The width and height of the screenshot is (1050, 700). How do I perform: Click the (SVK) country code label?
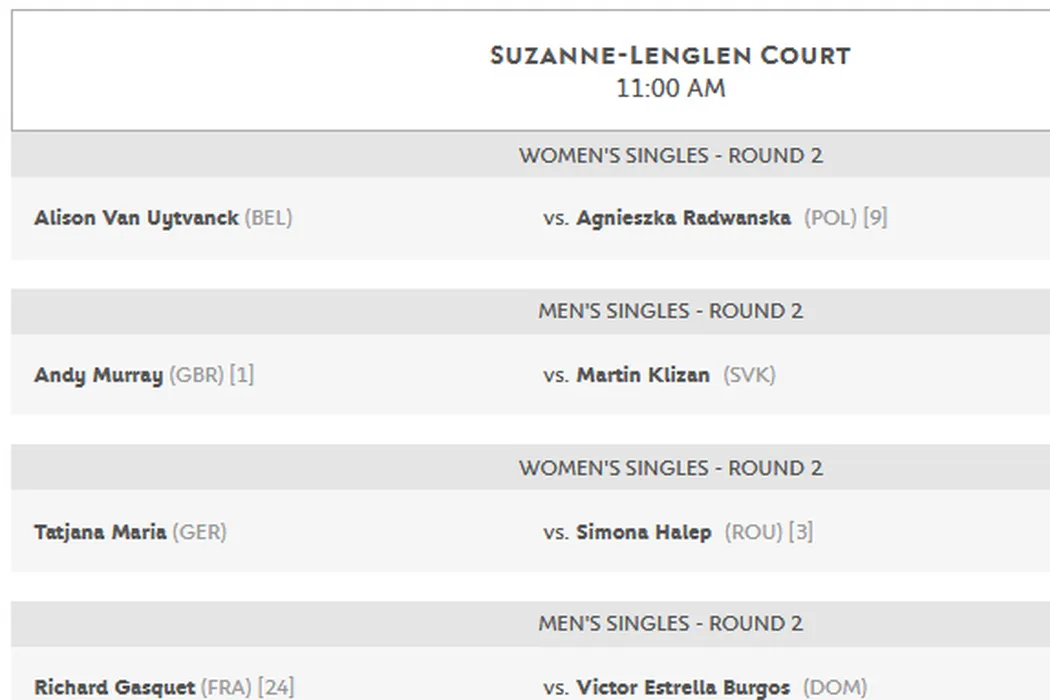tap(749, 375)
